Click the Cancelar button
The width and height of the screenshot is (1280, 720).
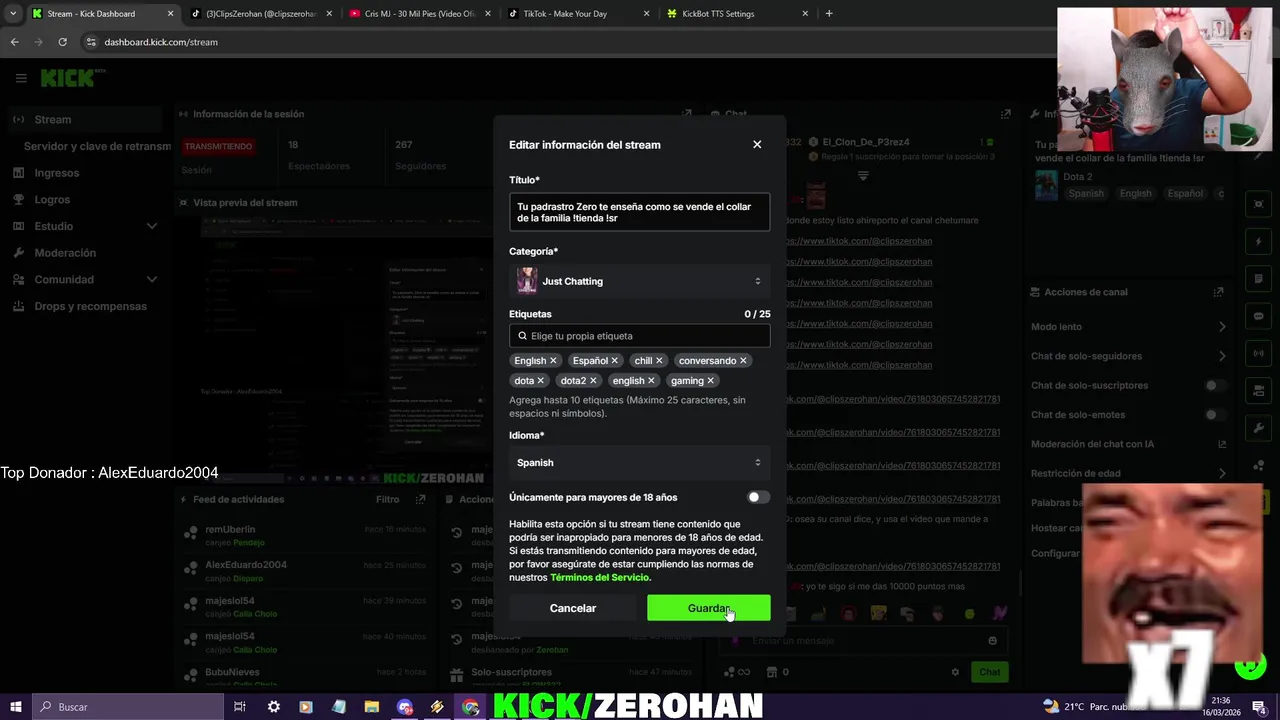pos(572,608)
